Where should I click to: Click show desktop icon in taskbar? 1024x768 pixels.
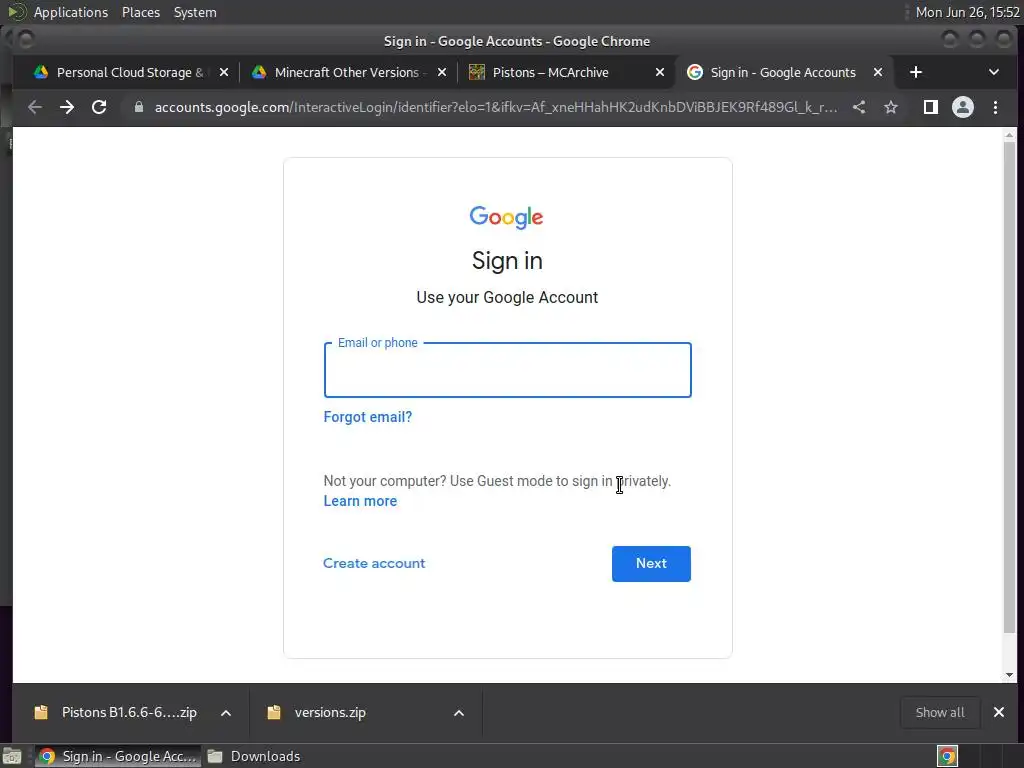[12, 756]
